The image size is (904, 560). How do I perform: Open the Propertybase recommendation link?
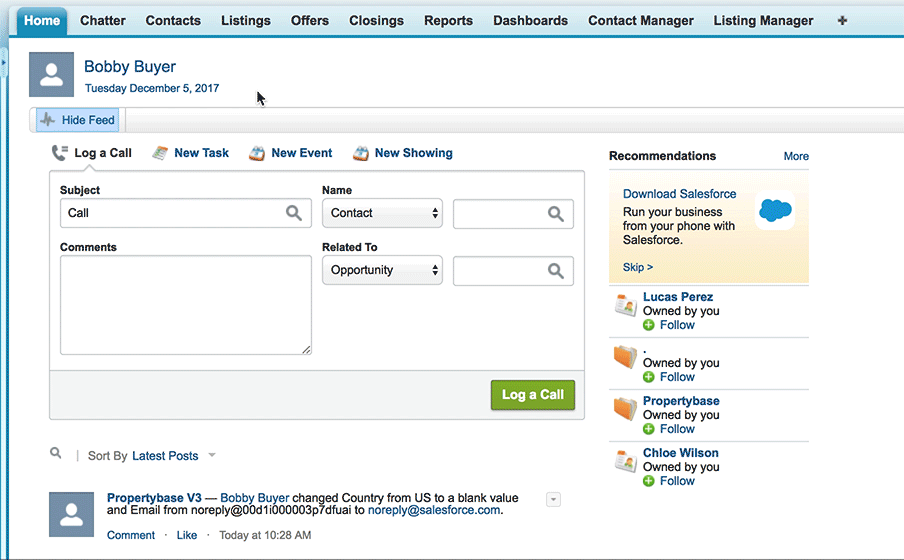(x=681, y=401)
